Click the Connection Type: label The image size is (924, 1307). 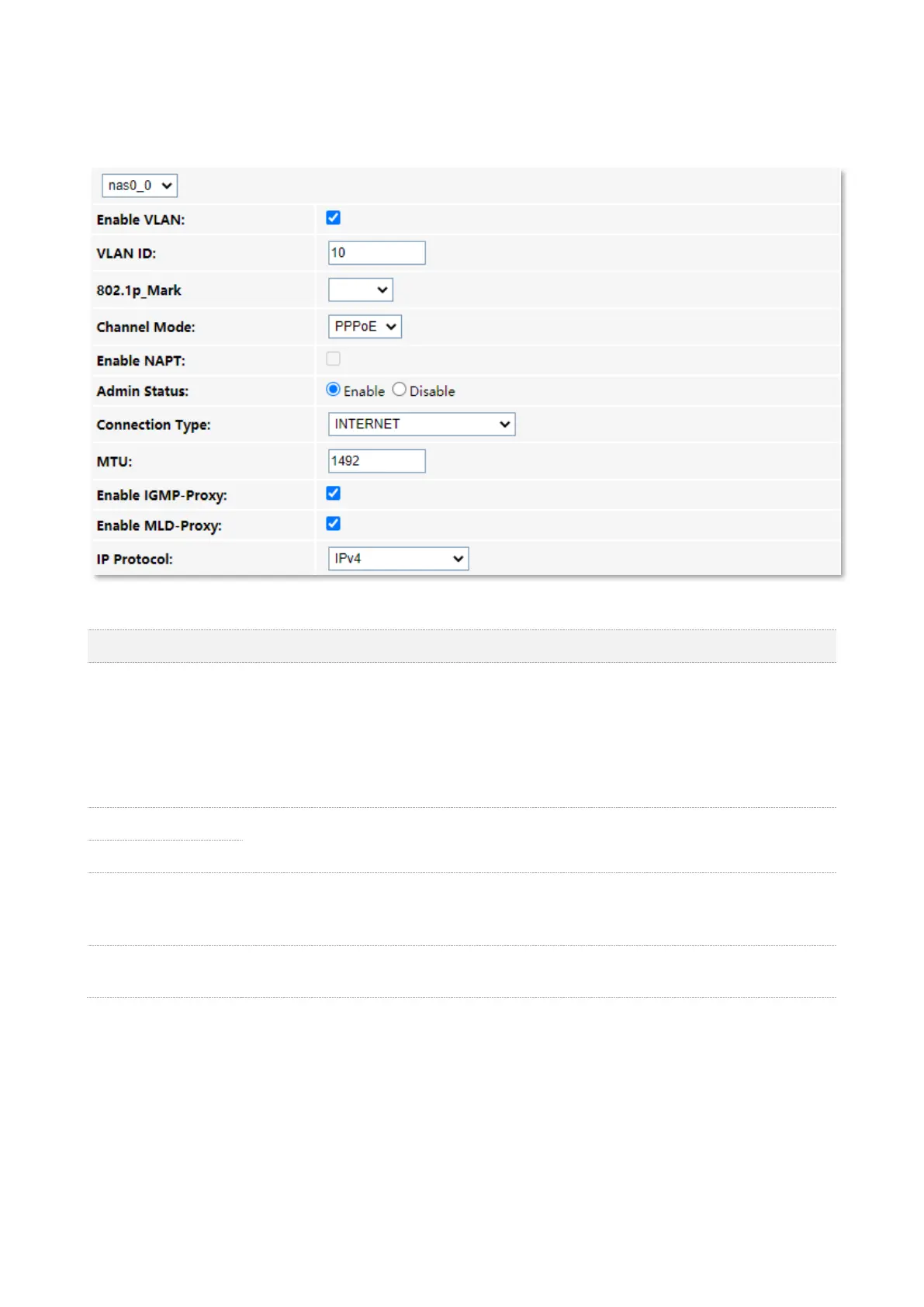point(154,425)
